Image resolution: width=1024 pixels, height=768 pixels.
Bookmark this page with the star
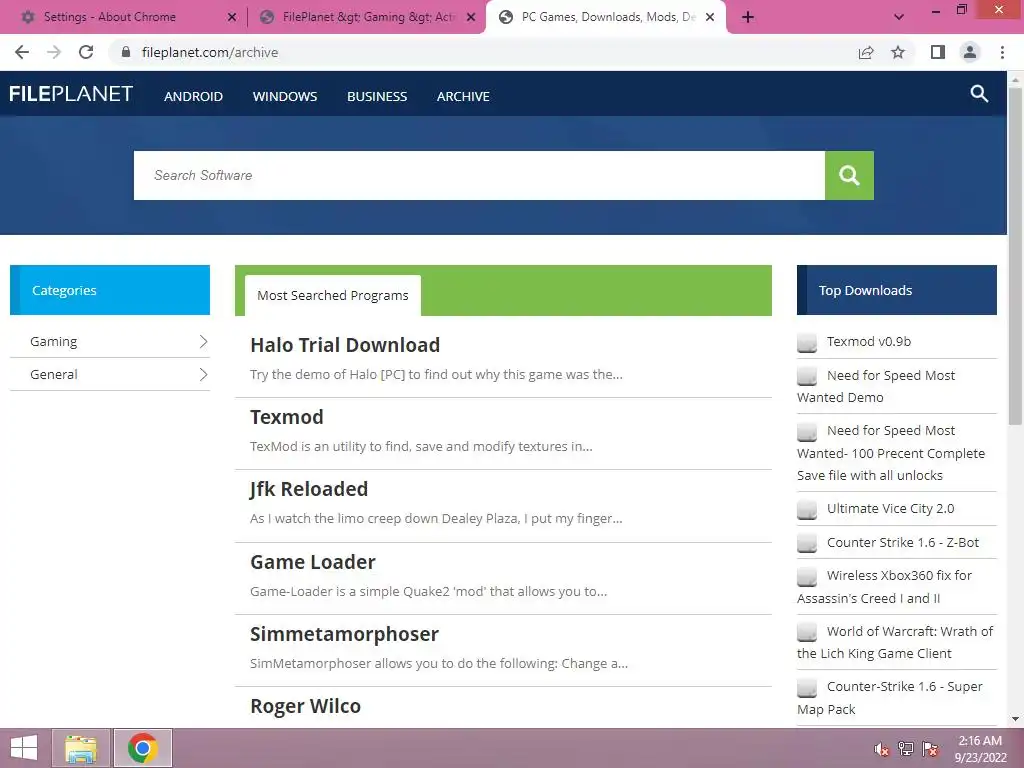(898, 52)
